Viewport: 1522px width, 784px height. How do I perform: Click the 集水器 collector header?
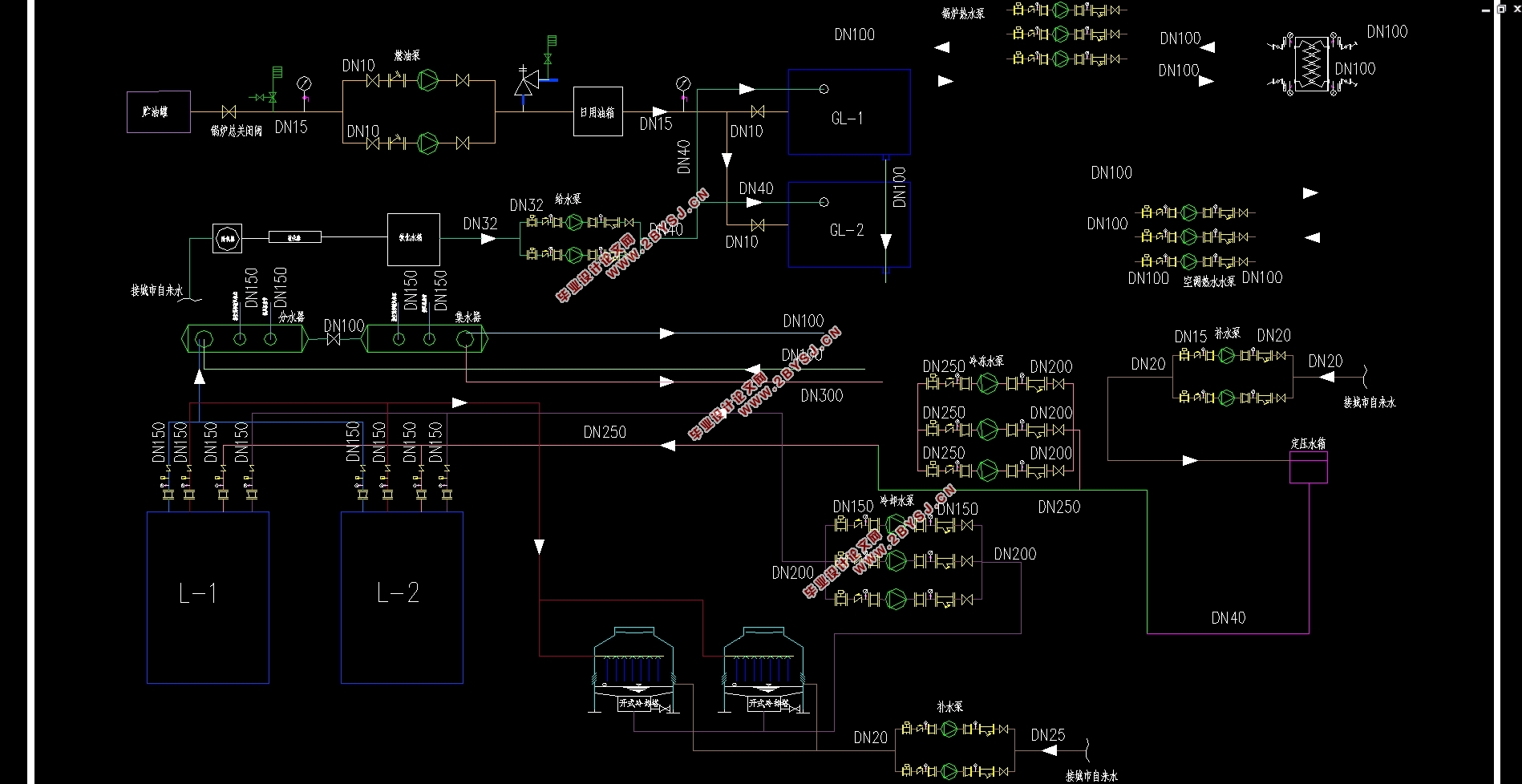click(x=426, y=339)
